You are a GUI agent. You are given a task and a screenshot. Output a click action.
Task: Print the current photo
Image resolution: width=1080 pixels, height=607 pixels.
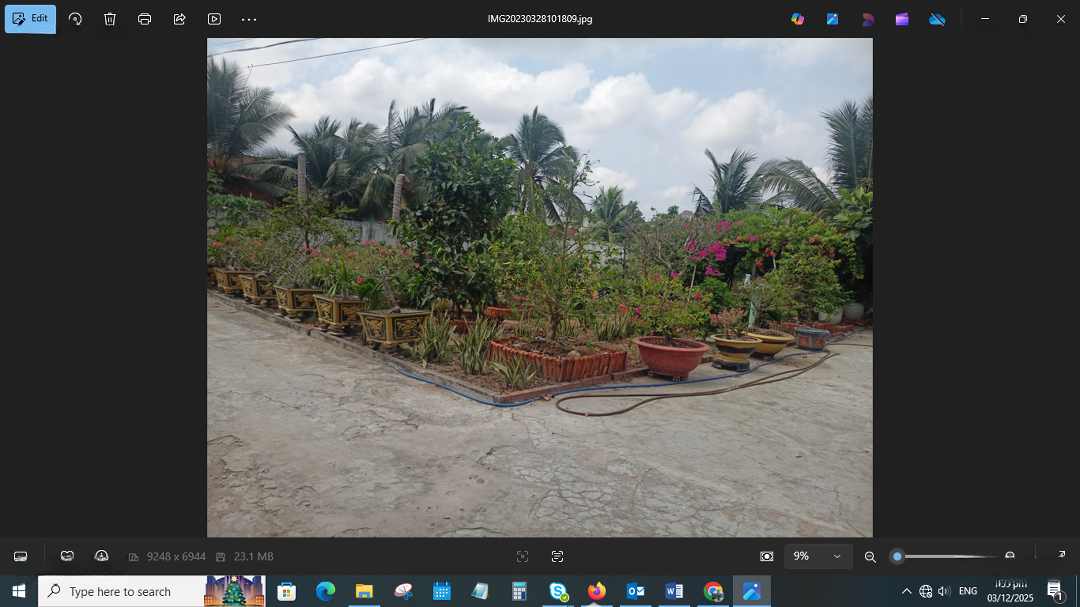pyautogui.click(x=145, y=19)
